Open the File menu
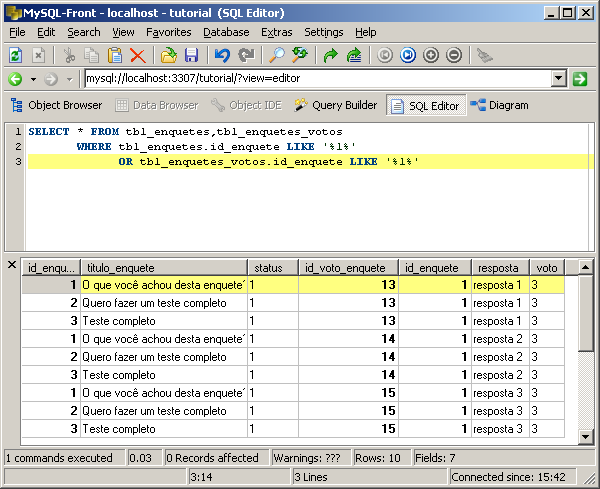 pos(17,33)
